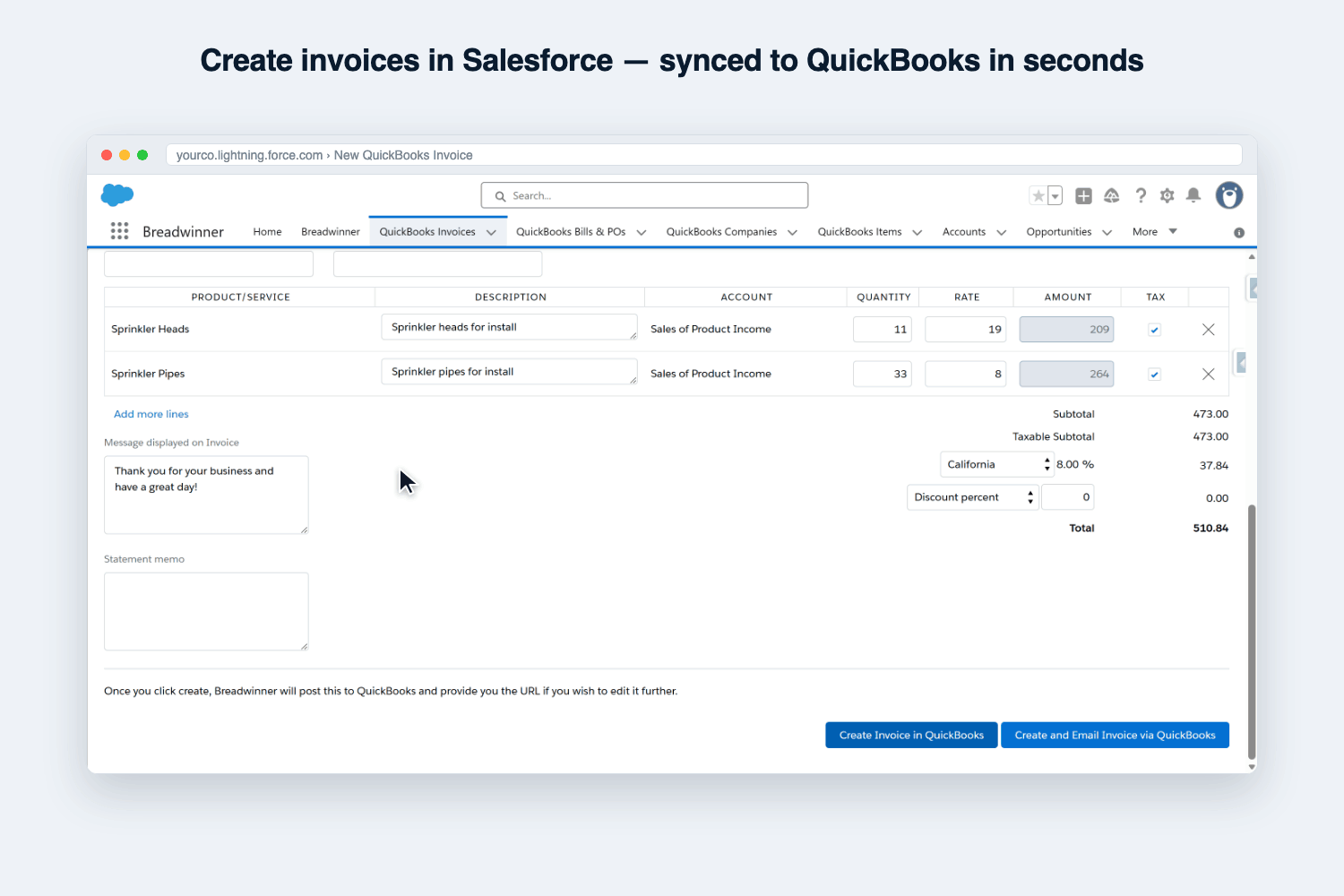Expand QuickBooks Bills & POs chevron
The width and height of the screenshot is (1344, 896).
pyautogui.click(x=642, y=232)
